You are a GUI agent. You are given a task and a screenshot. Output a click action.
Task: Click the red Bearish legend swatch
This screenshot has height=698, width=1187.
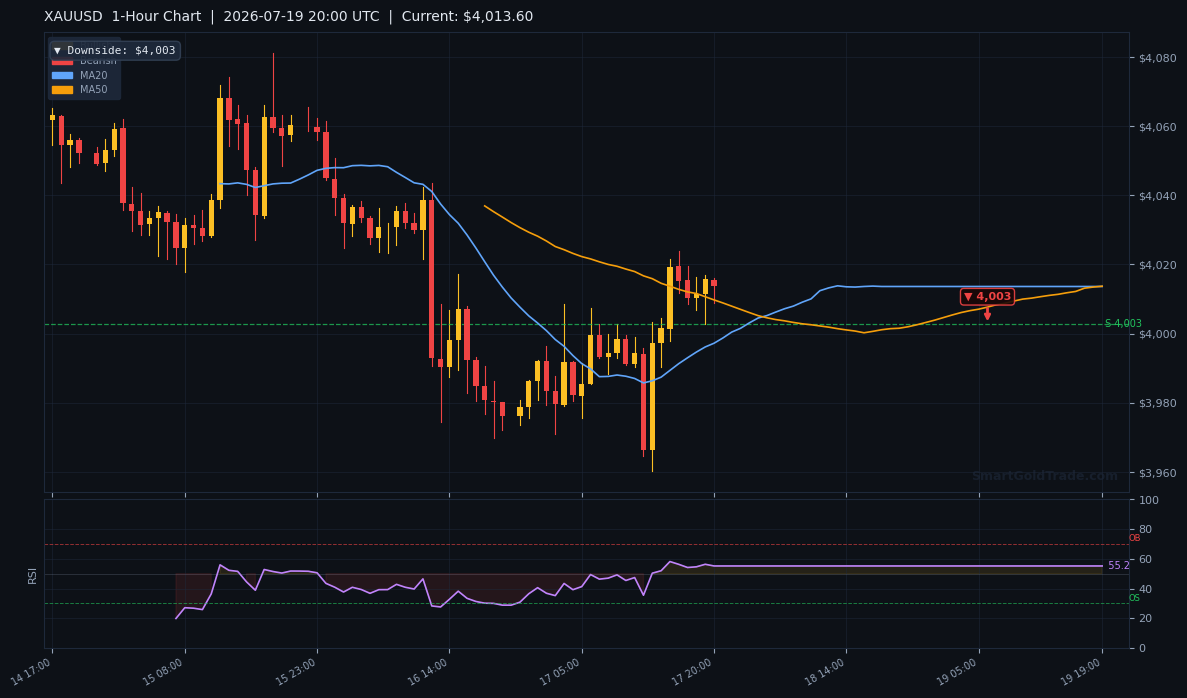tap(62, 61)
